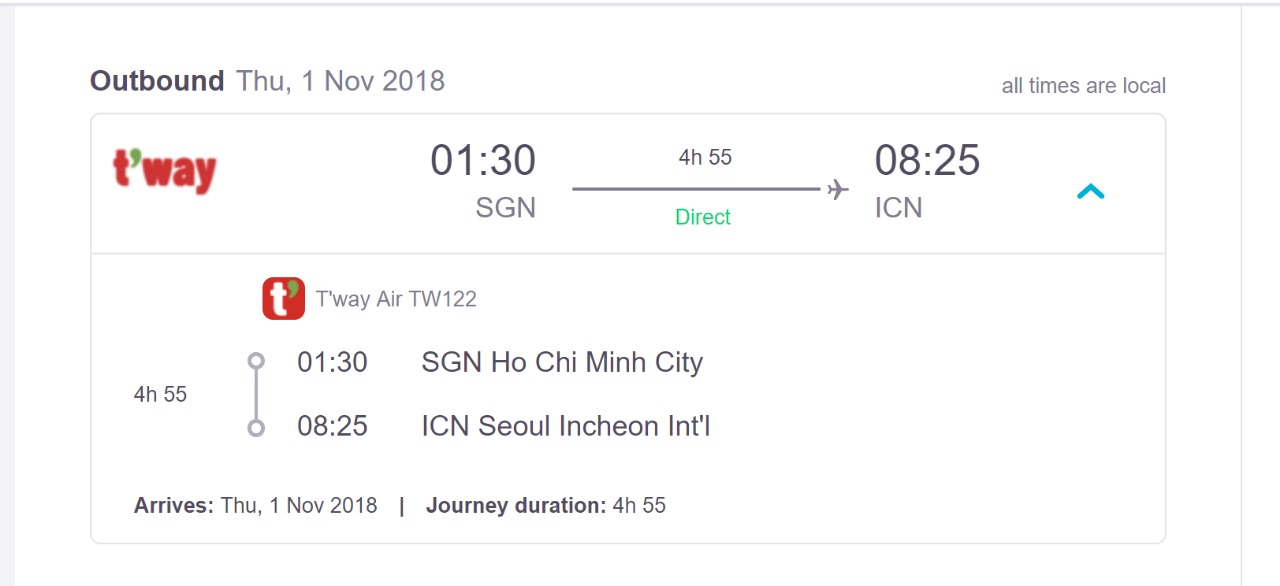Click the T'way Air TW122 flight number

396,299
